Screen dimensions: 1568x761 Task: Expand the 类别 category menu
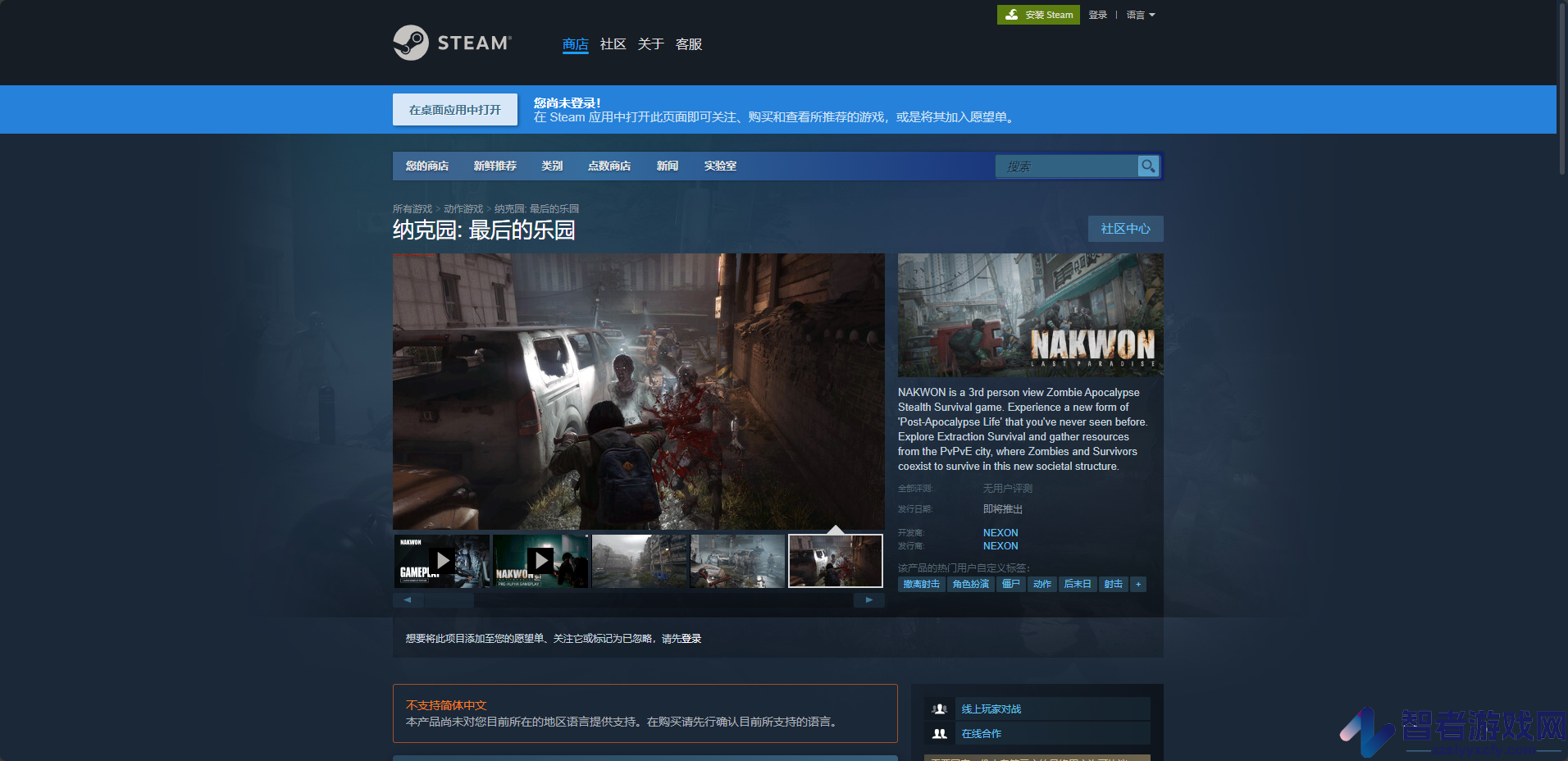click(x=552, y=166)
